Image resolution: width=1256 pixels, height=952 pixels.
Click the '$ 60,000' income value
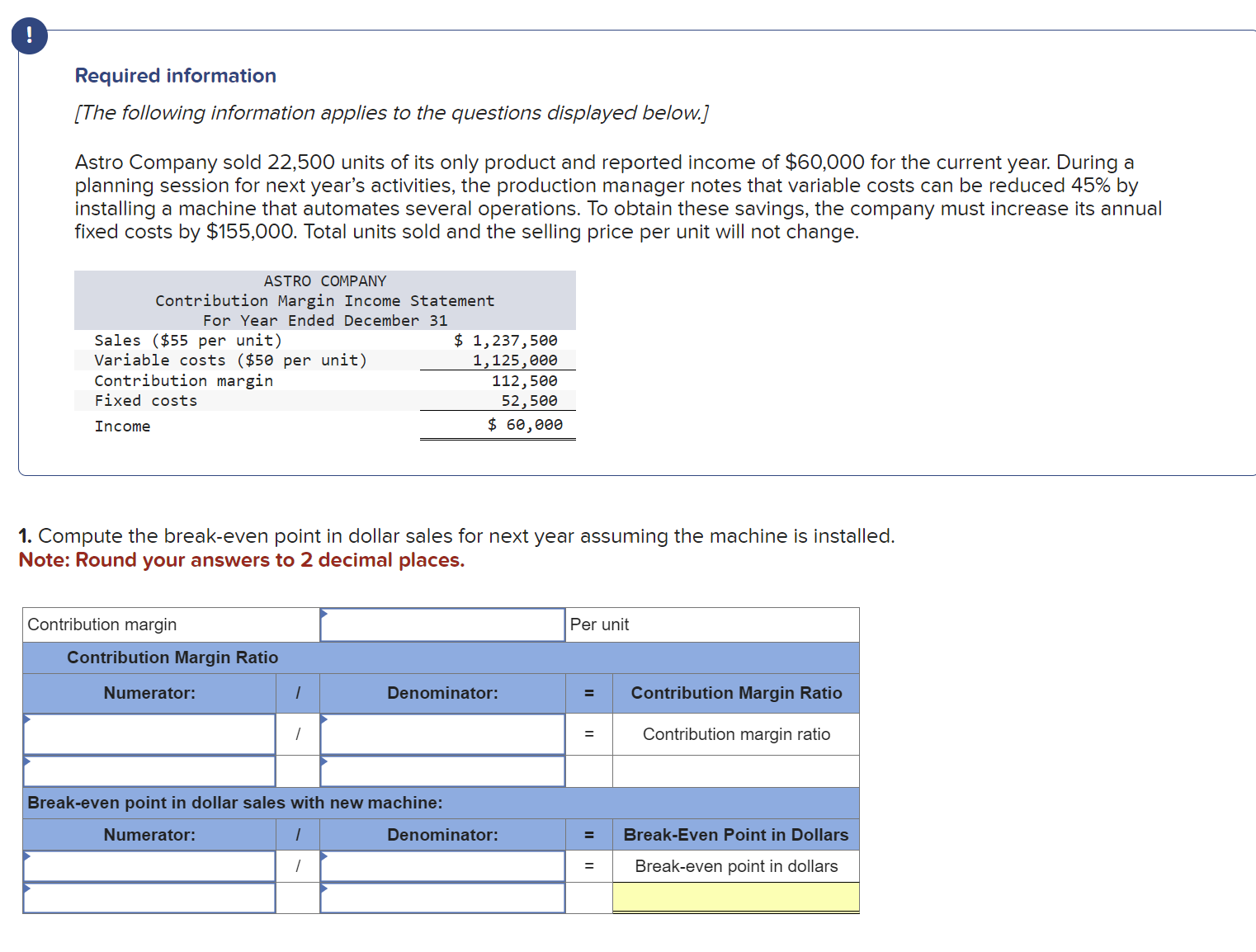click(526, 425)
